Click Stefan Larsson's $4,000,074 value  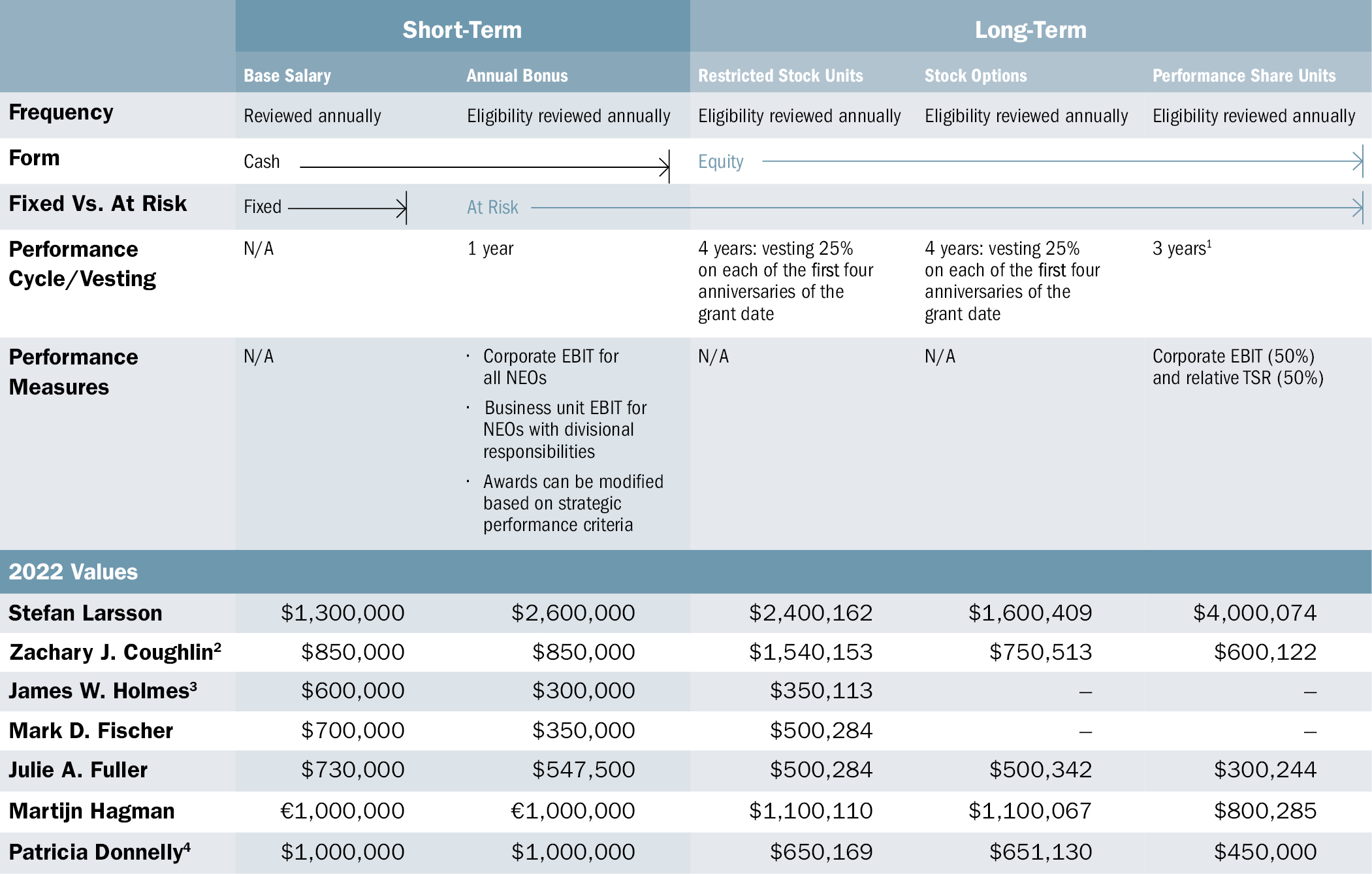pos(1254,613)
